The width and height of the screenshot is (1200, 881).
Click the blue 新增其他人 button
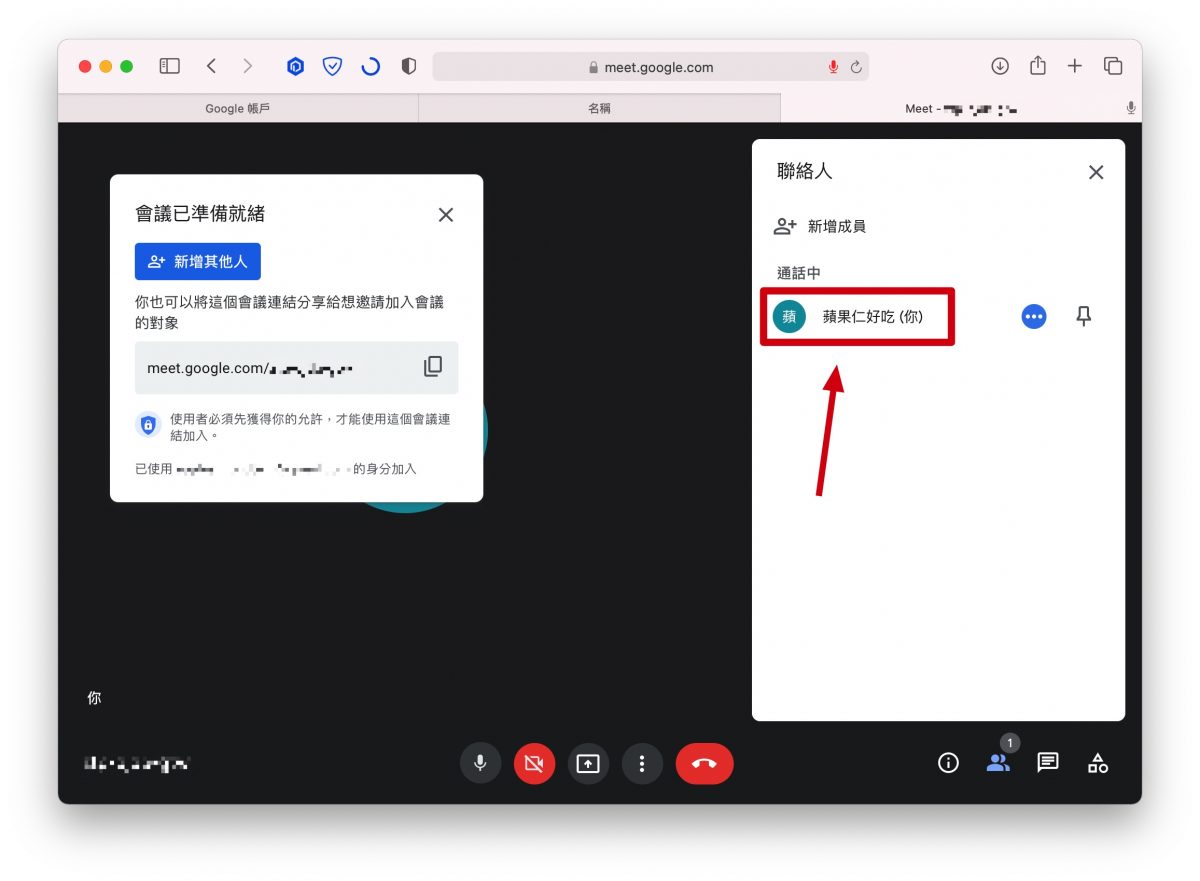click(x=198, y=261)
